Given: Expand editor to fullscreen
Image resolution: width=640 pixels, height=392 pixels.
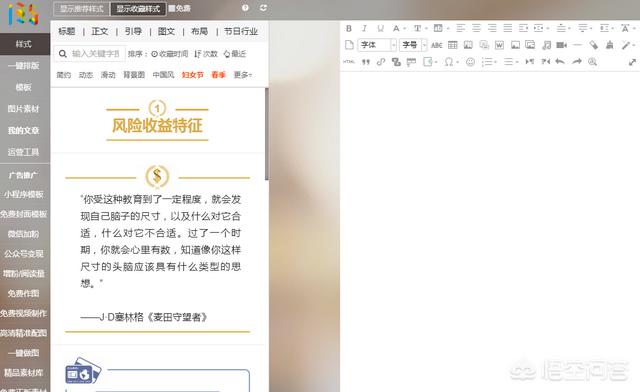Looking at the screenshot, I should (632, 62).
